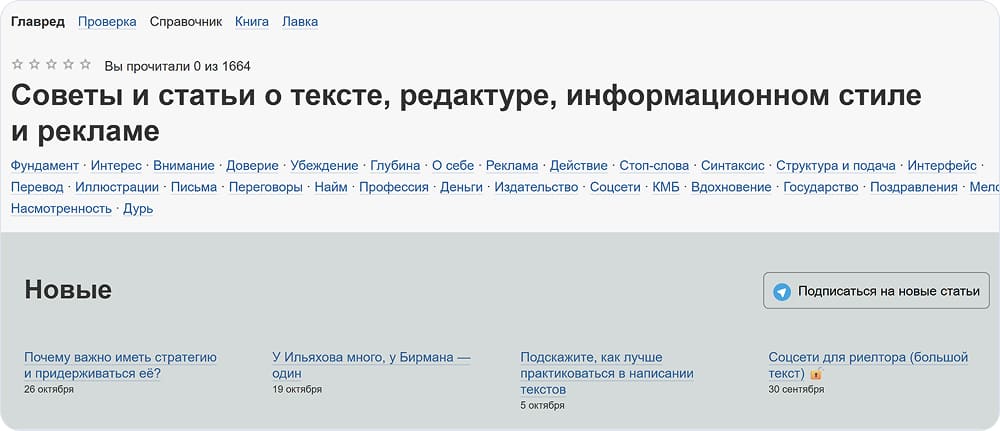
Task: Click the main heading Советы и статьи о тексте
Action: (466, 113)
